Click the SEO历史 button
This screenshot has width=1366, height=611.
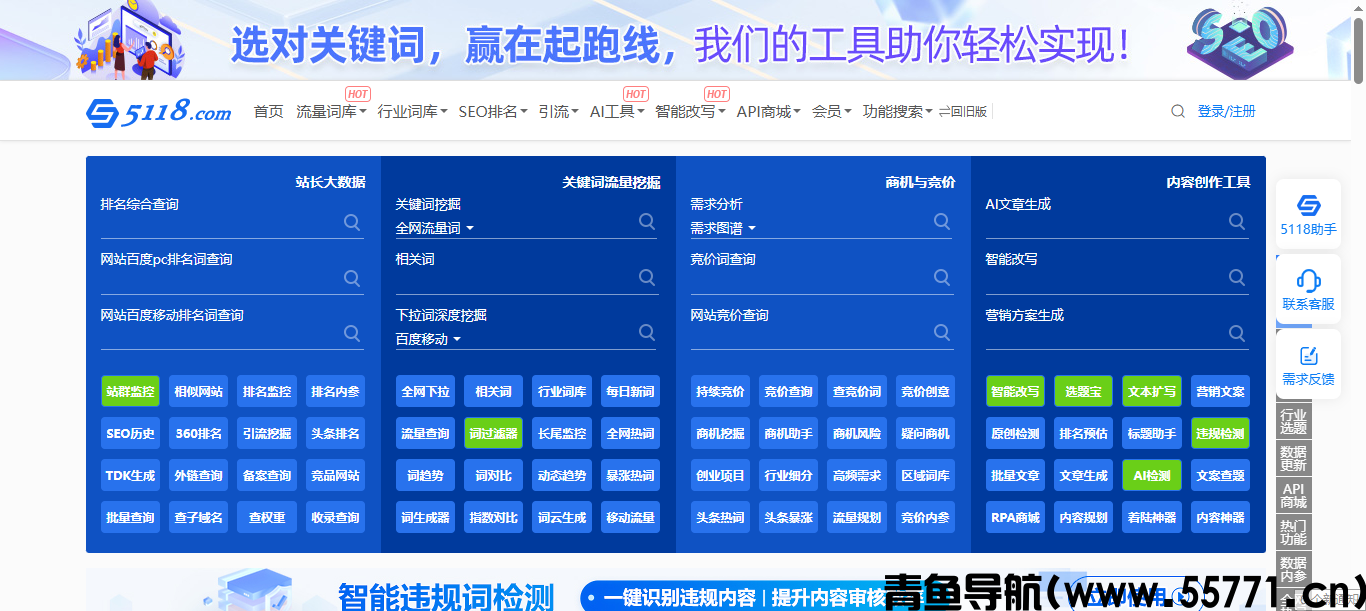click(x=130, y=433)
